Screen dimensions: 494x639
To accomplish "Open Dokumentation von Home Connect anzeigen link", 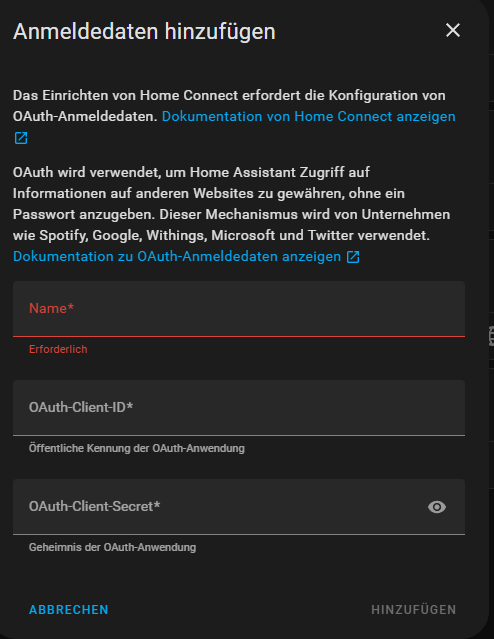I will pyautogui.click(x=309, y=117).
